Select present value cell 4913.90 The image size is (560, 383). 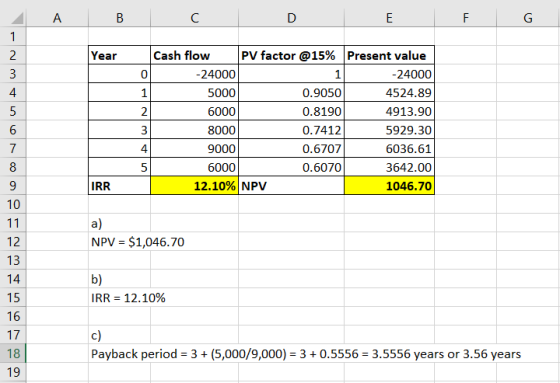click(x=390, y=111)
